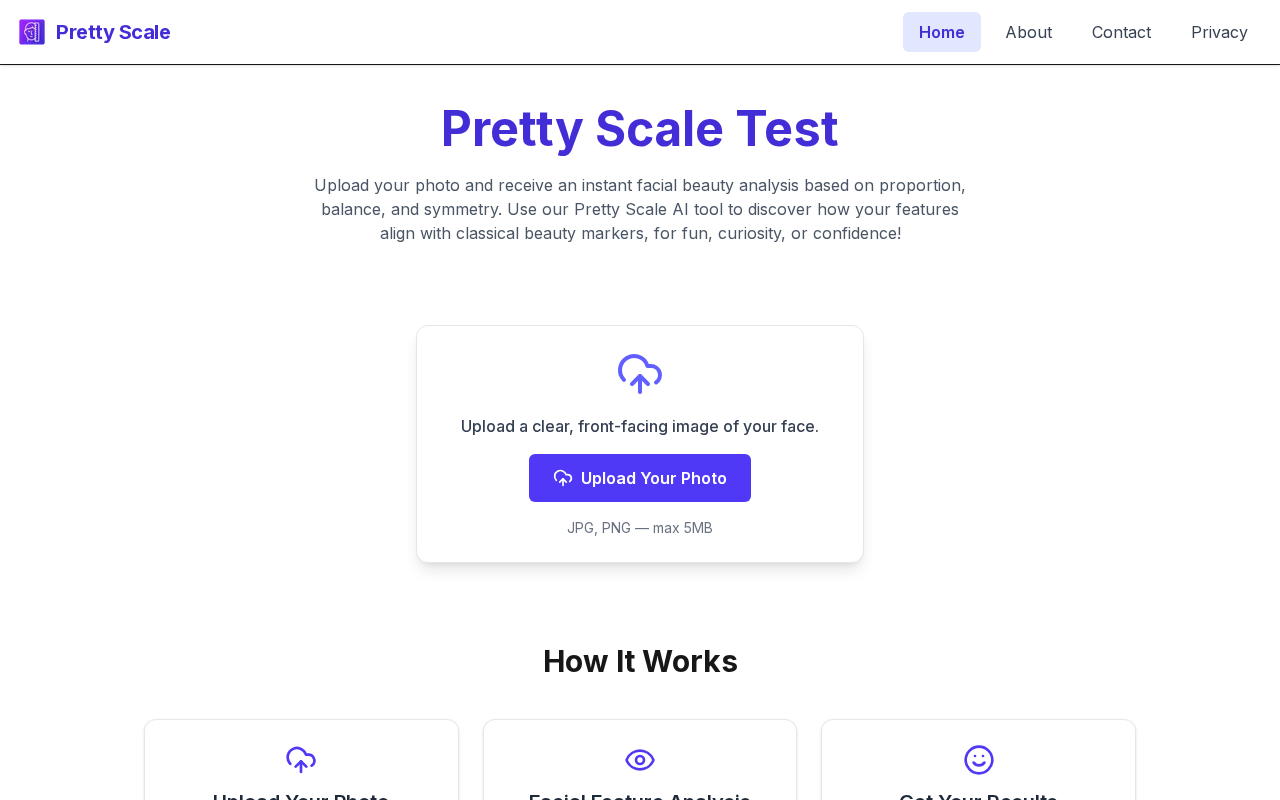
Task: Click the Pretty Scale face logo icon
Action: (32, 32)
